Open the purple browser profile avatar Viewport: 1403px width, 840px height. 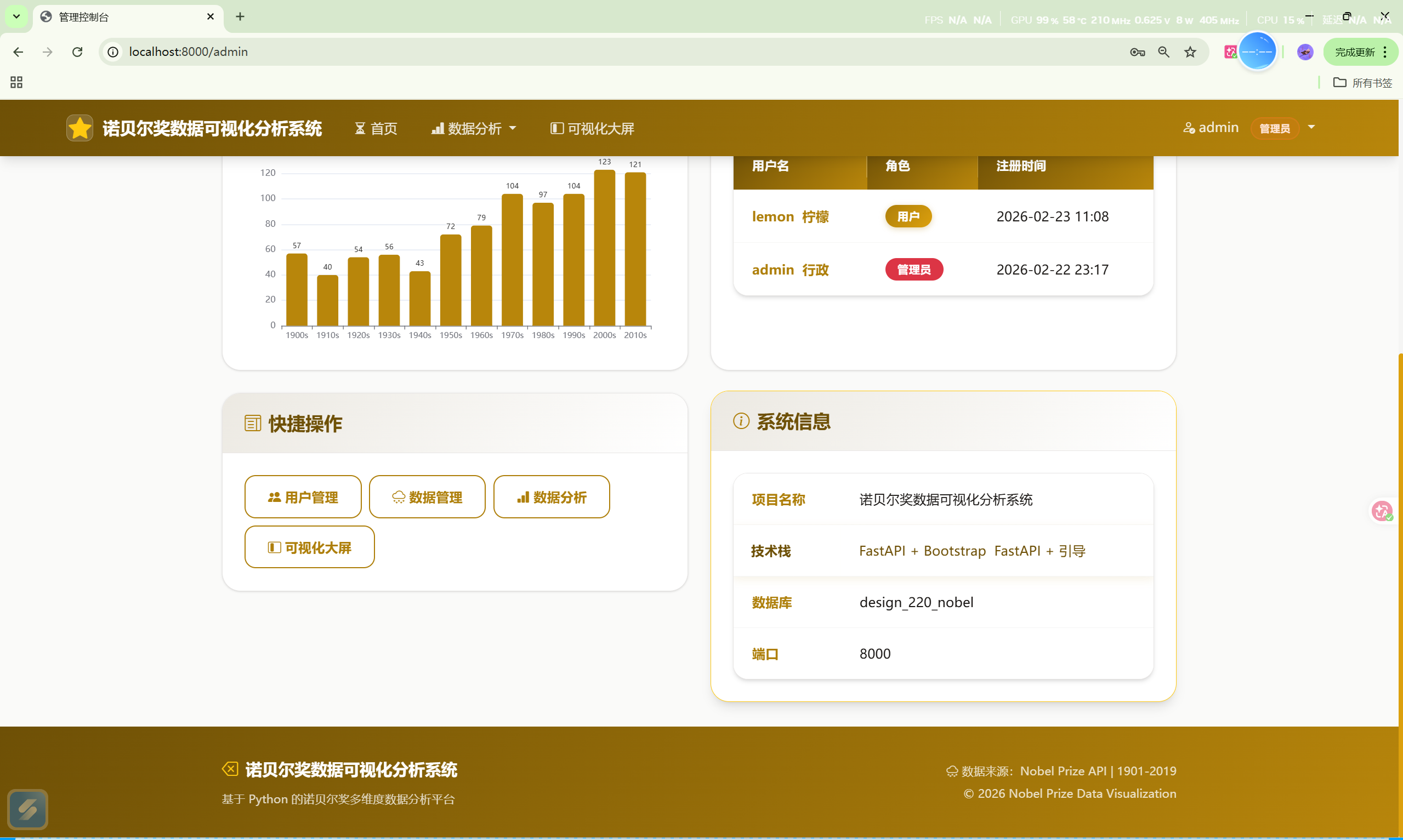pyautogui.click(x=1304, y=52)
